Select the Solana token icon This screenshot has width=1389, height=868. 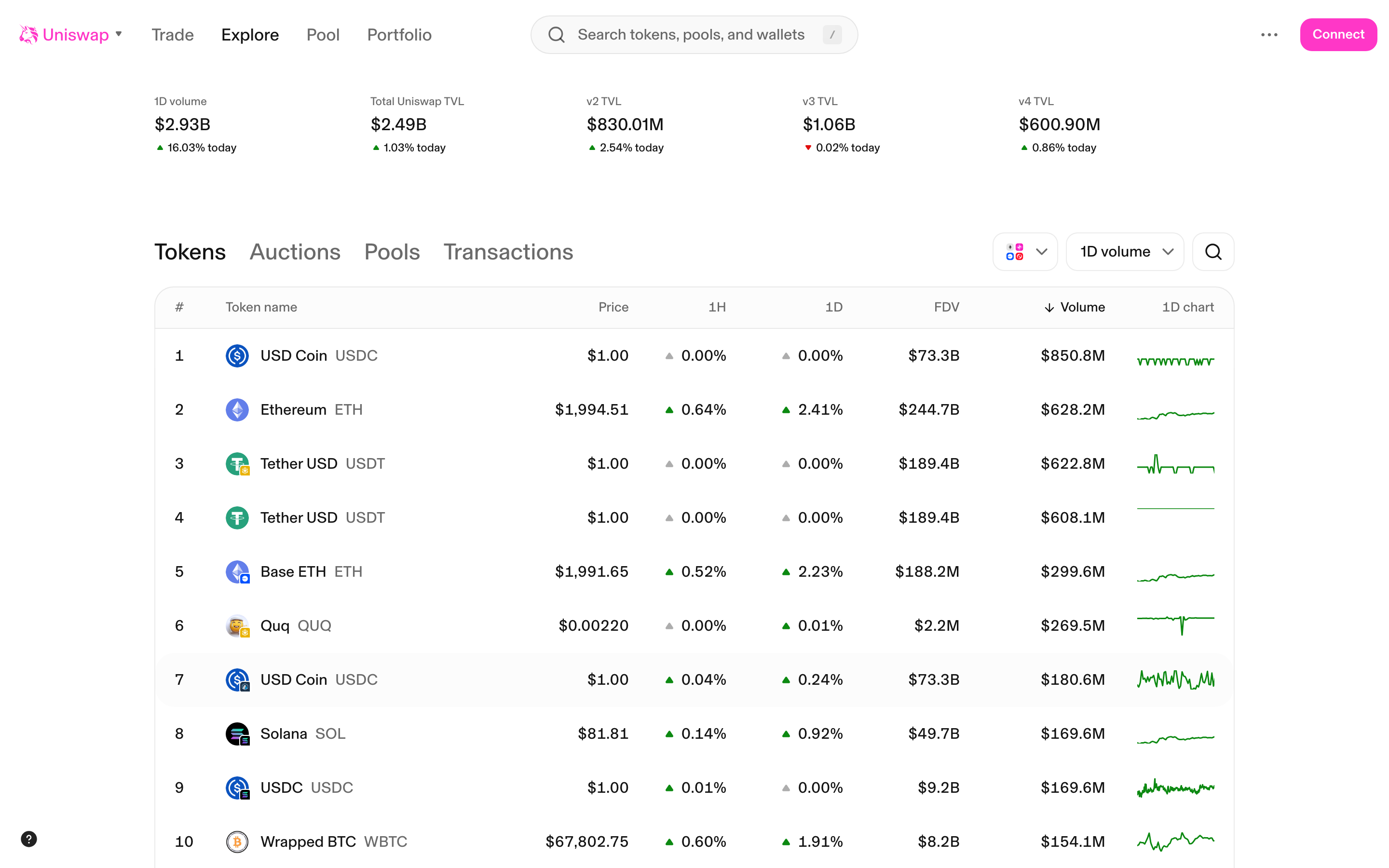coord(237,733)
